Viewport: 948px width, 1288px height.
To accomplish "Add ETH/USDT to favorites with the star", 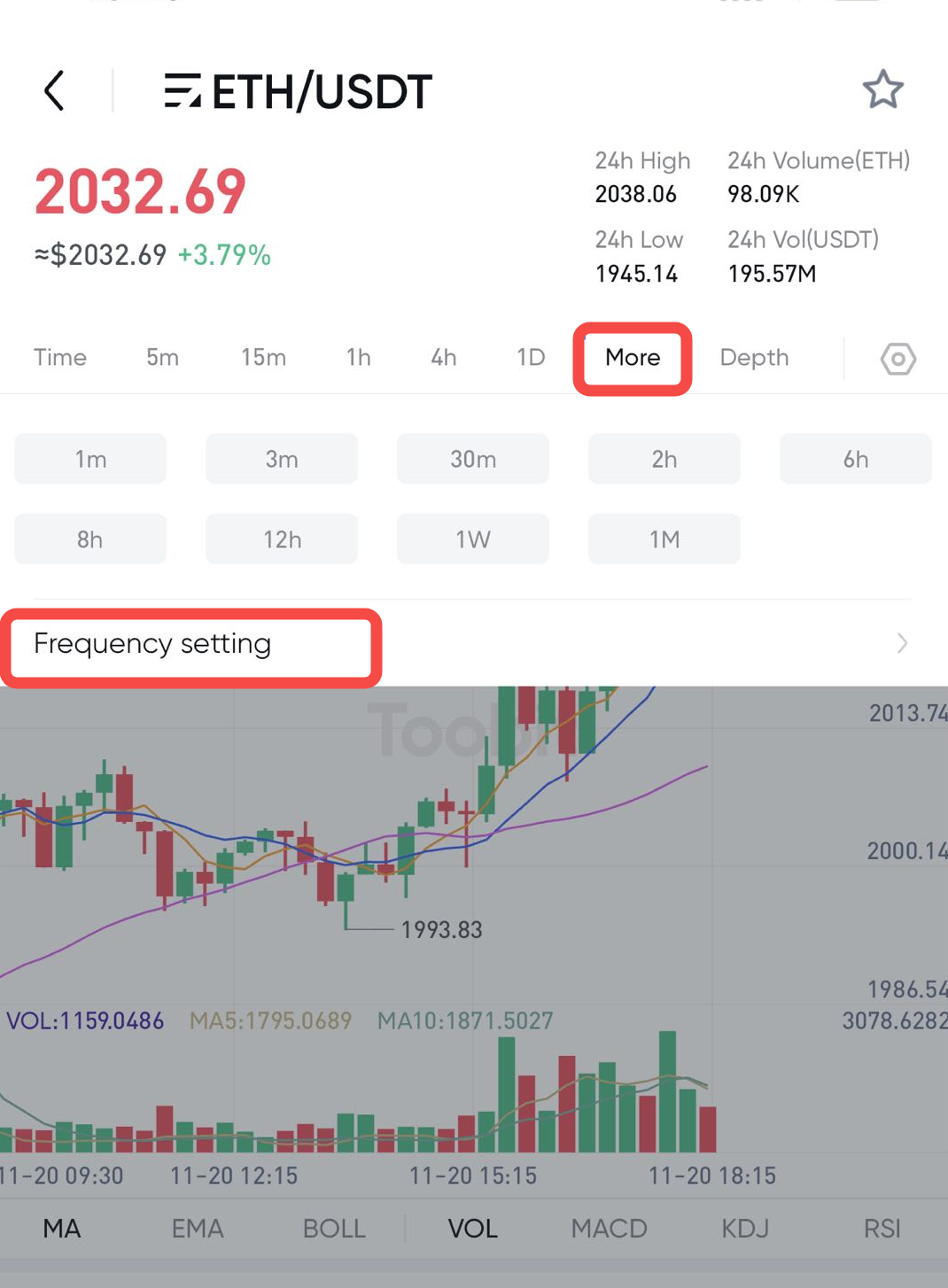I will coord(882,89).
